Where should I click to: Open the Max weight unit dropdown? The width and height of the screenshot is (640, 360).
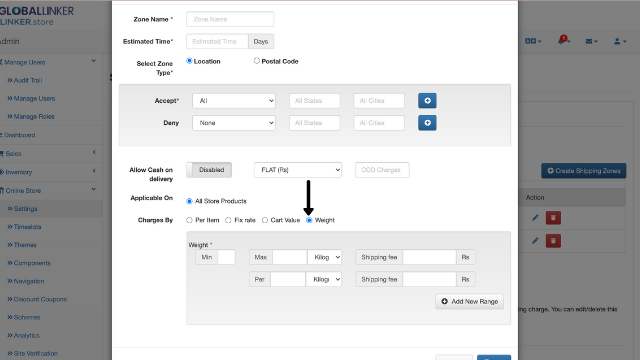click(324, 257)
